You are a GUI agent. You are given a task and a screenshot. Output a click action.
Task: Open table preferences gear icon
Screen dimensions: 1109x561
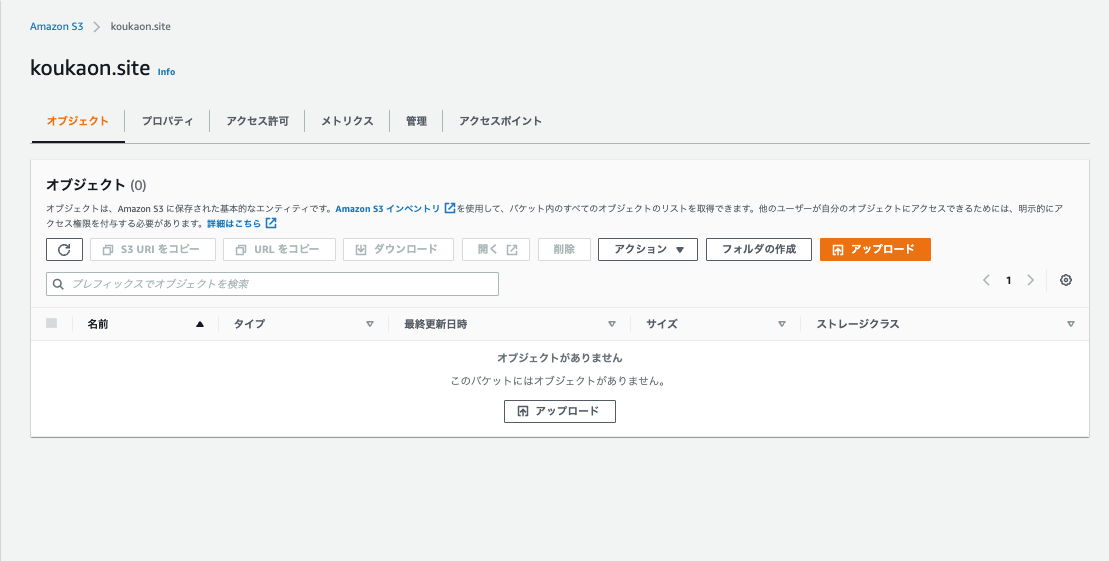coord(1066,280)
